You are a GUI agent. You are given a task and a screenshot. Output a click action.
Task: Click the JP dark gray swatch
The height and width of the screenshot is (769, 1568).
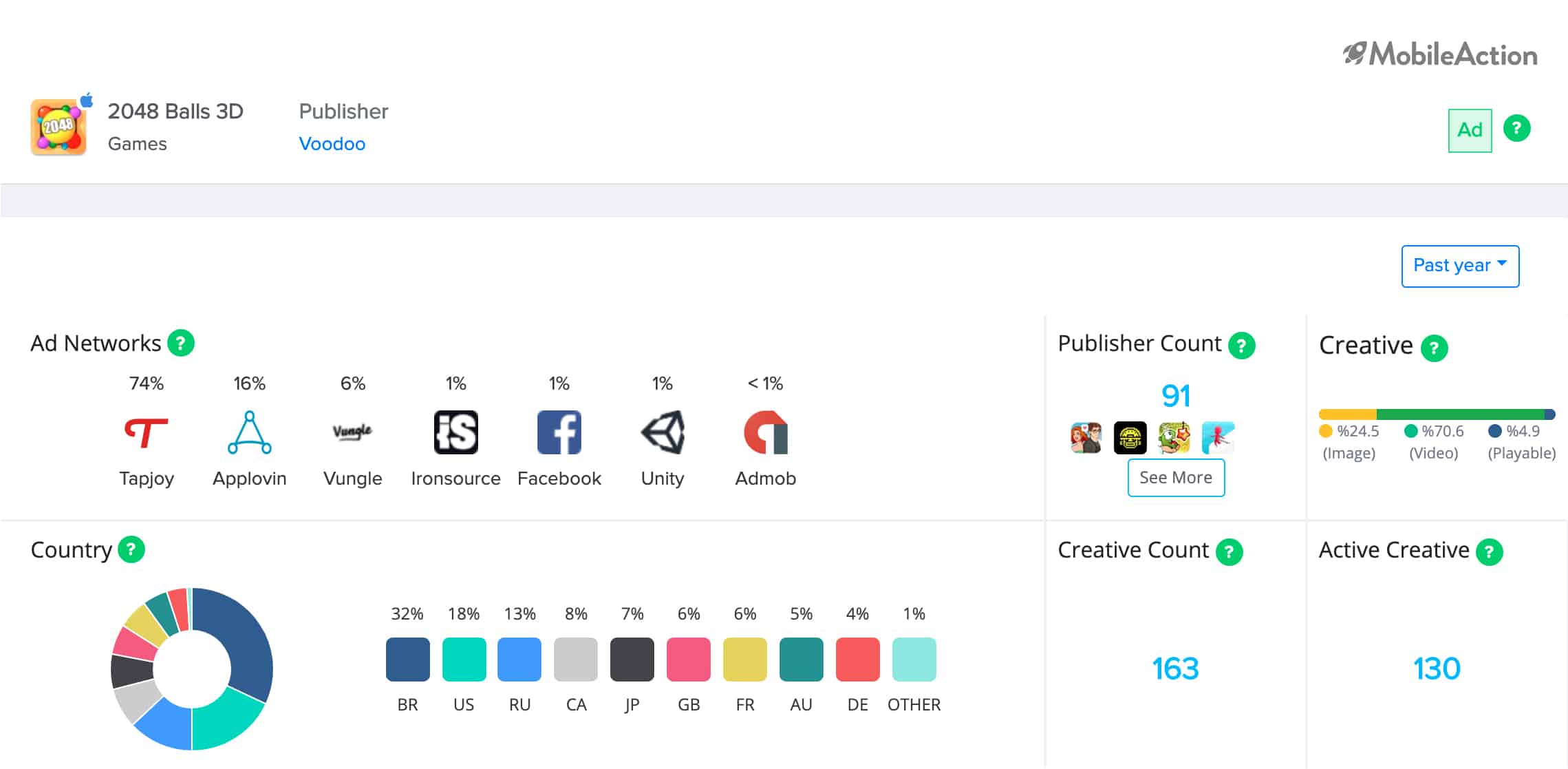click(x=632, y=660)
